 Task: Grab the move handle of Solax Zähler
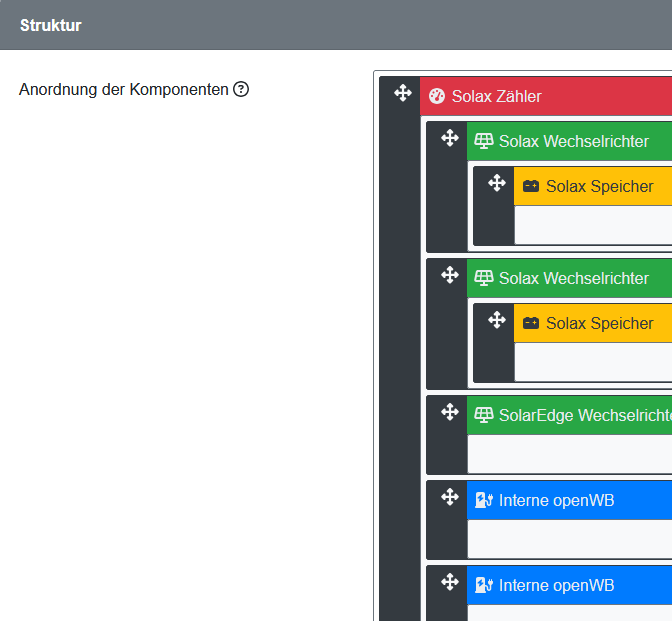tap(403, 93)
